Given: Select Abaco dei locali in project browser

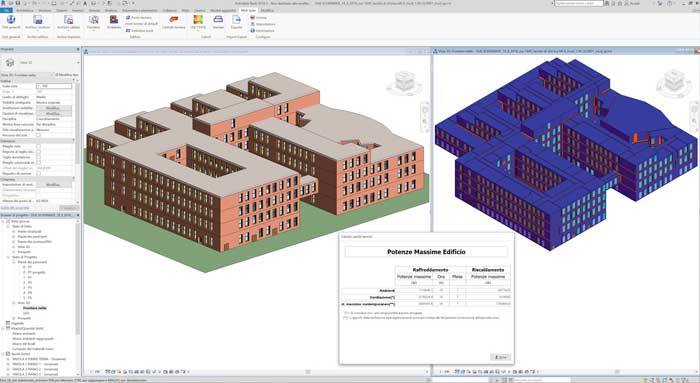Looking at the screenshot, I should point(24,344).
